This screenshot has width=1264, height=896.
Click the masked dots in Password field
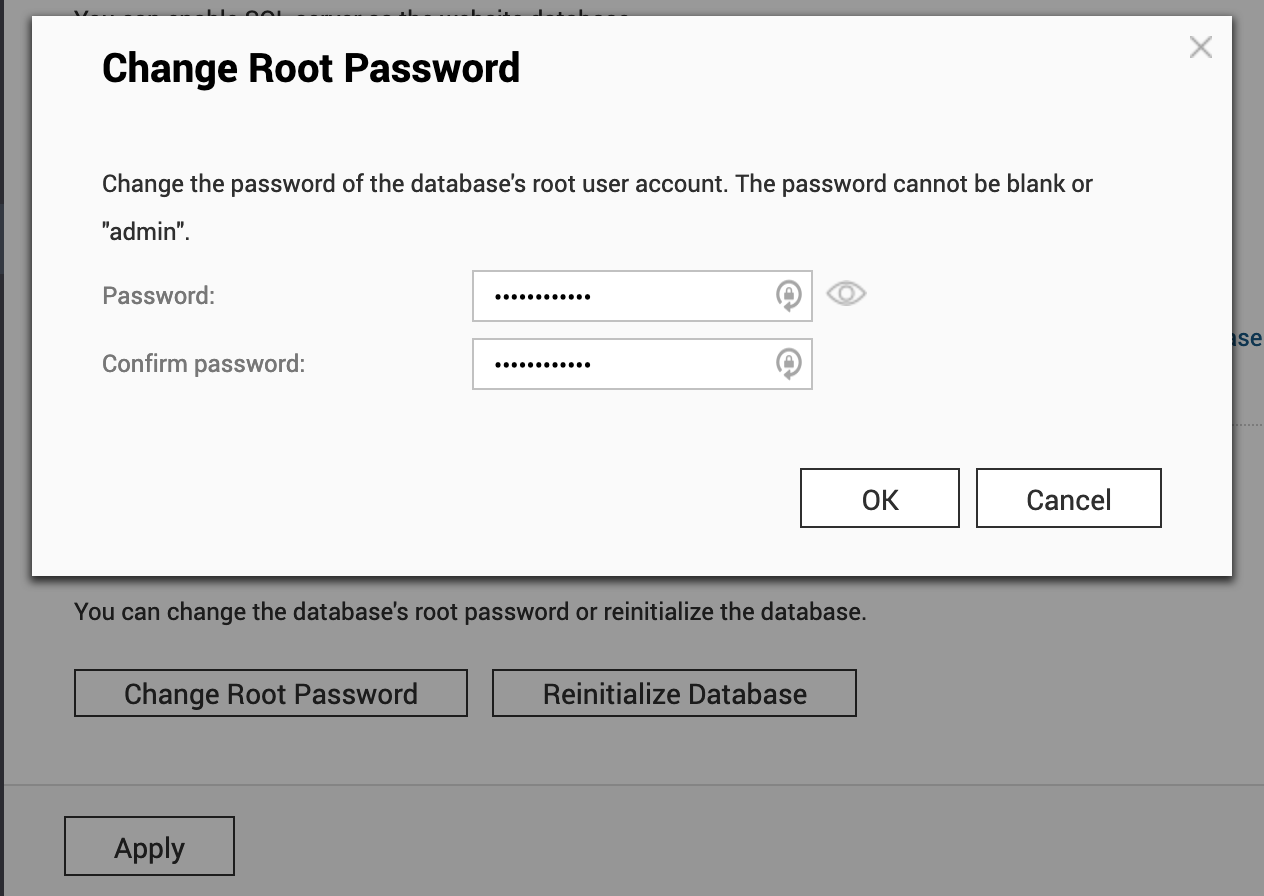point(543,297)
